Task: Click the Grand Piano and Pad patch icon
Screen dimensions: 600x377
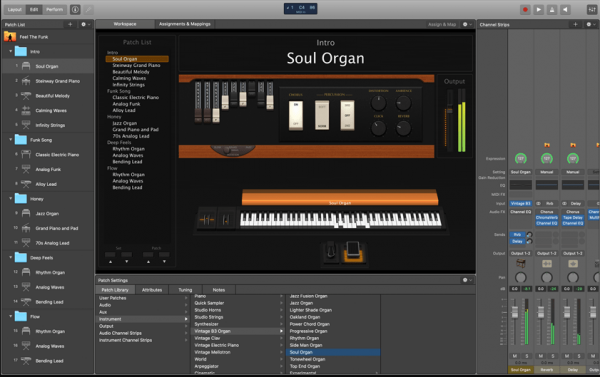Action: coord(26,228)
